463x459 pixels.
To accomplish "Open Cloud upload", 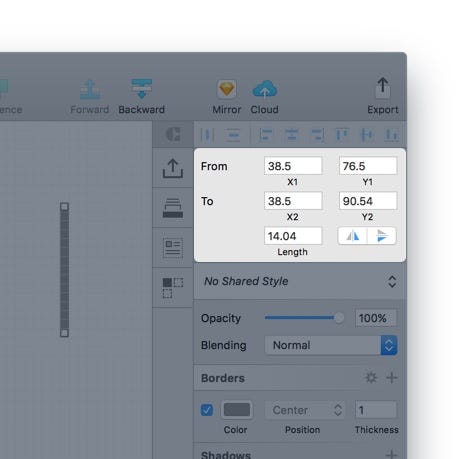I will pyautogui.click(x=265, y=89).
